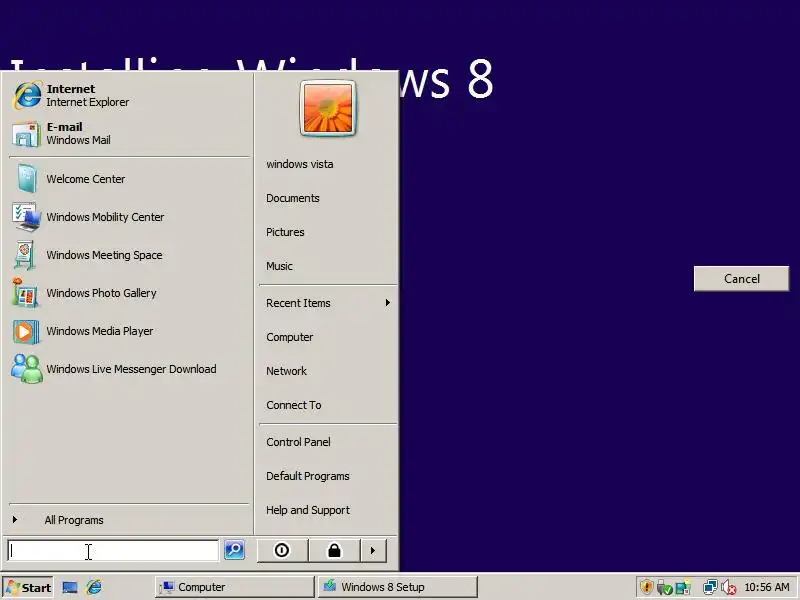Click the power button in Start menu
The height and width of the screenshot is (600, 800).
(x=282, y=551)
